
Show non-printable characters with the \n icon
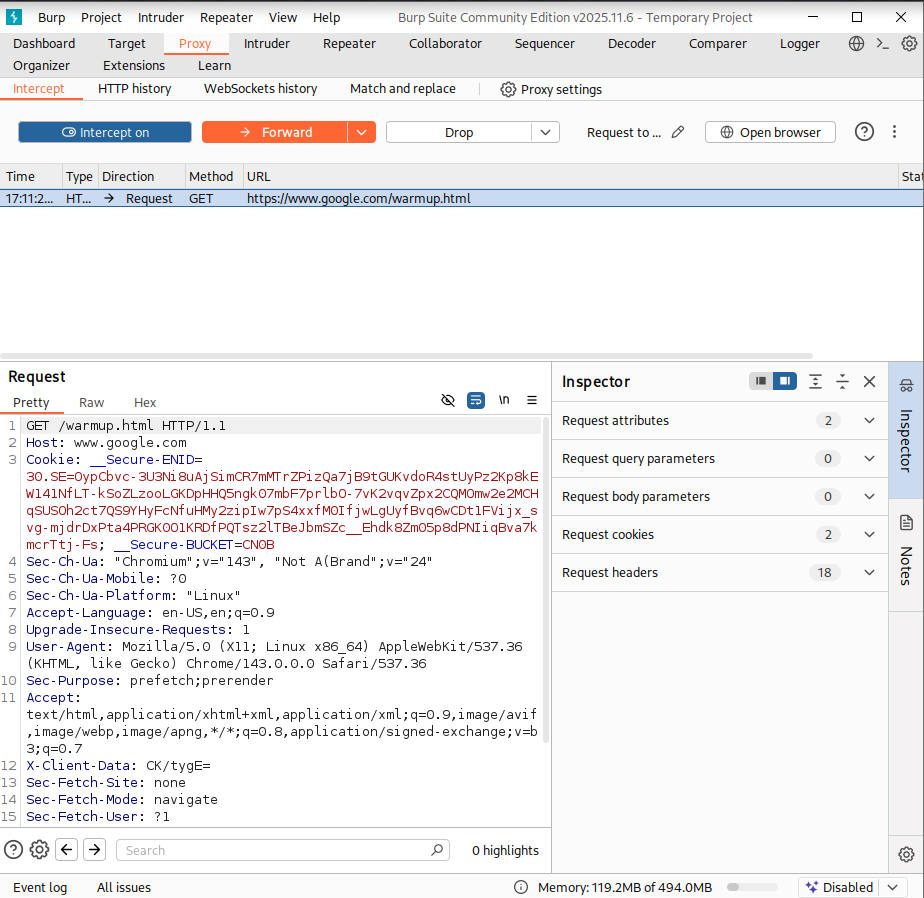click(x=504, y=400)
